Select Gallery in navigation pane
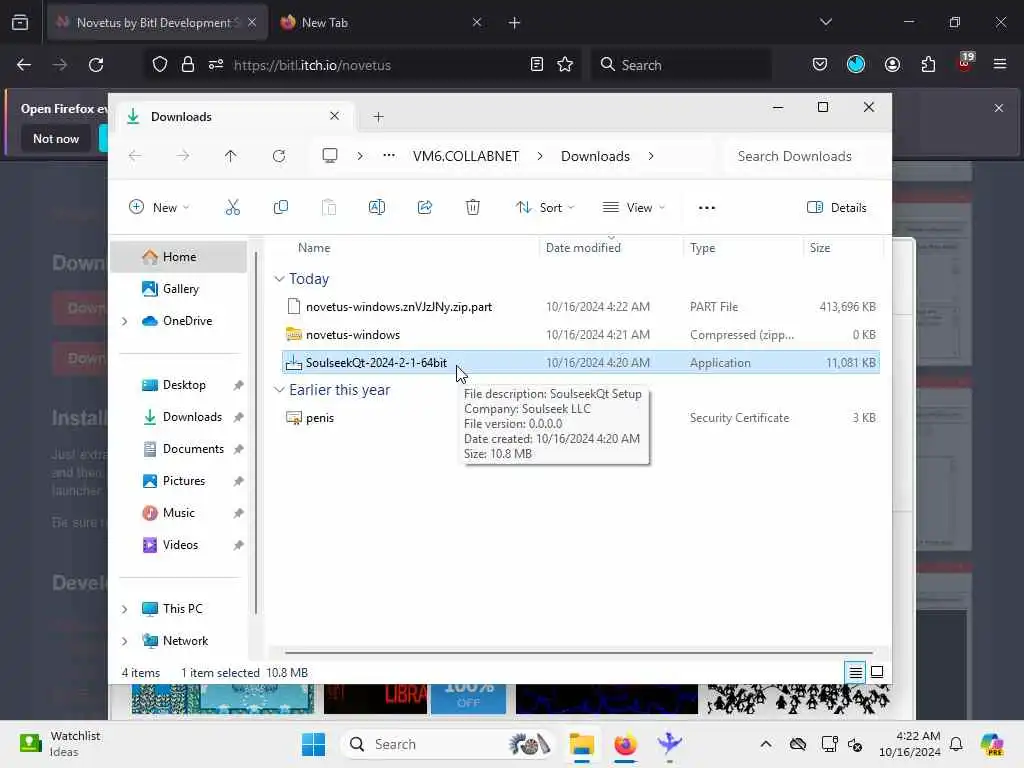1024x768 pixels. tap(180, 289)
